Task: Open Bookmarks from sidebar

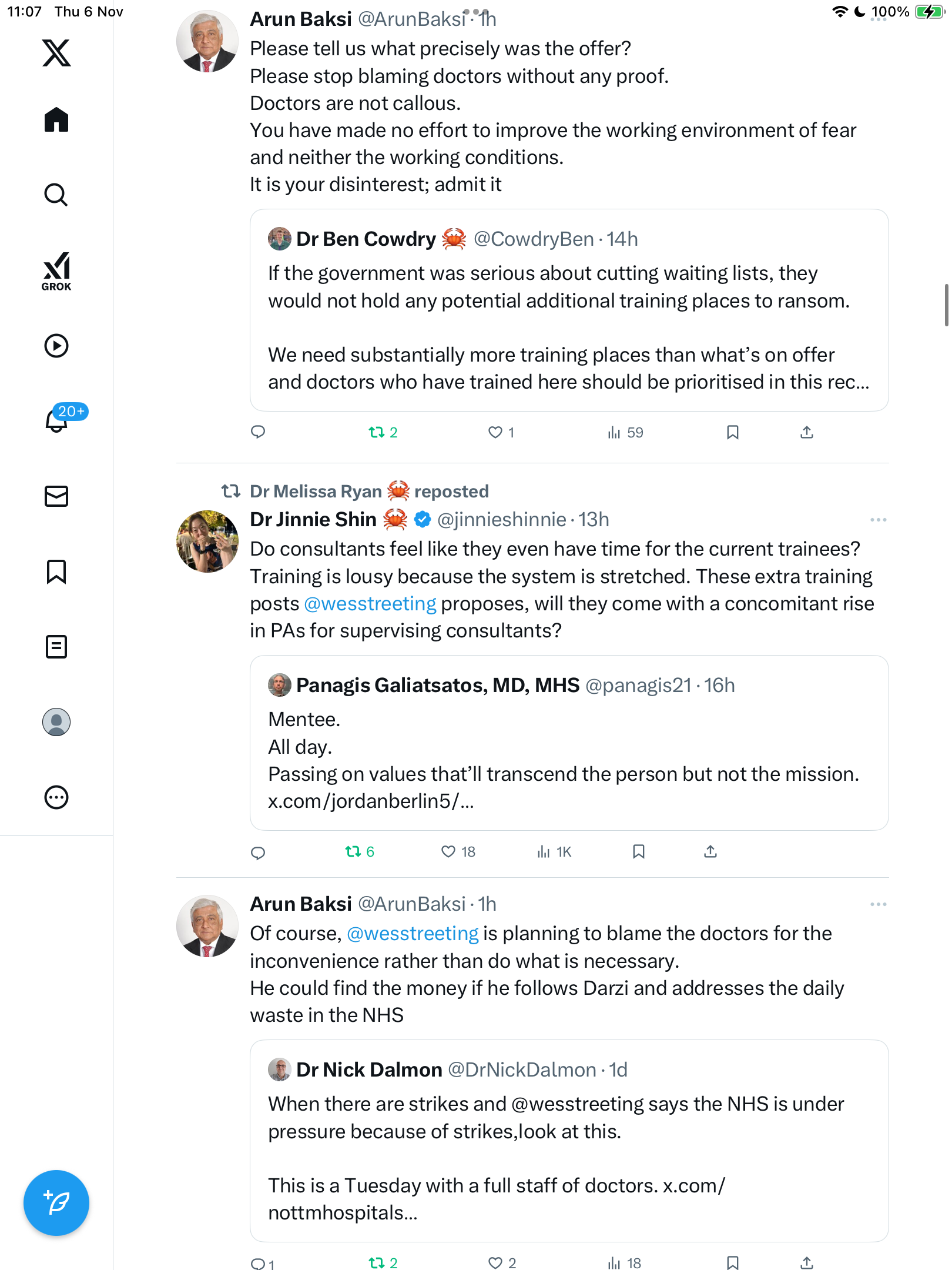Action: 56,571
